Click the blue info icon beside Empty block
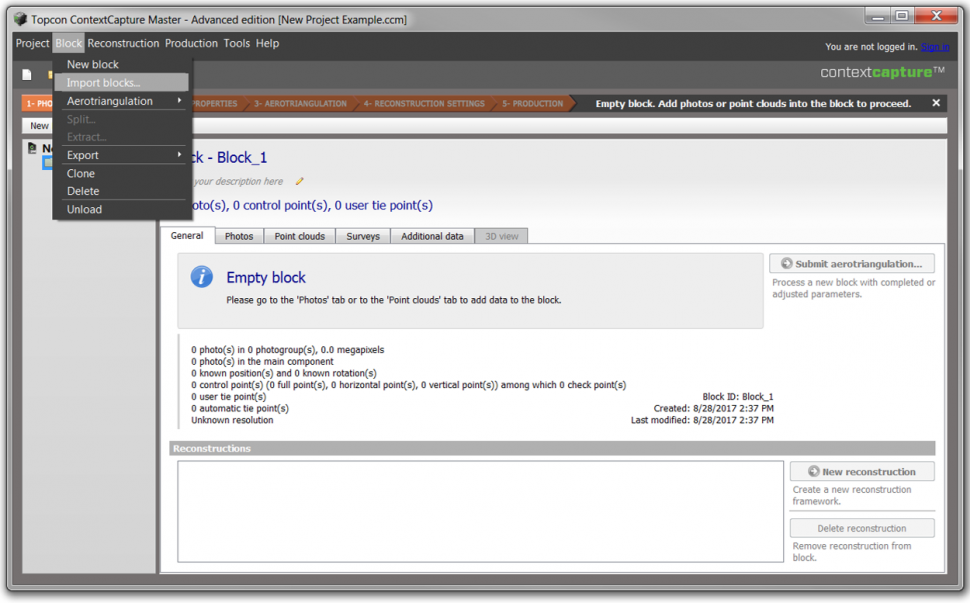This screenshot has height=603, width=970. [202, 276]
